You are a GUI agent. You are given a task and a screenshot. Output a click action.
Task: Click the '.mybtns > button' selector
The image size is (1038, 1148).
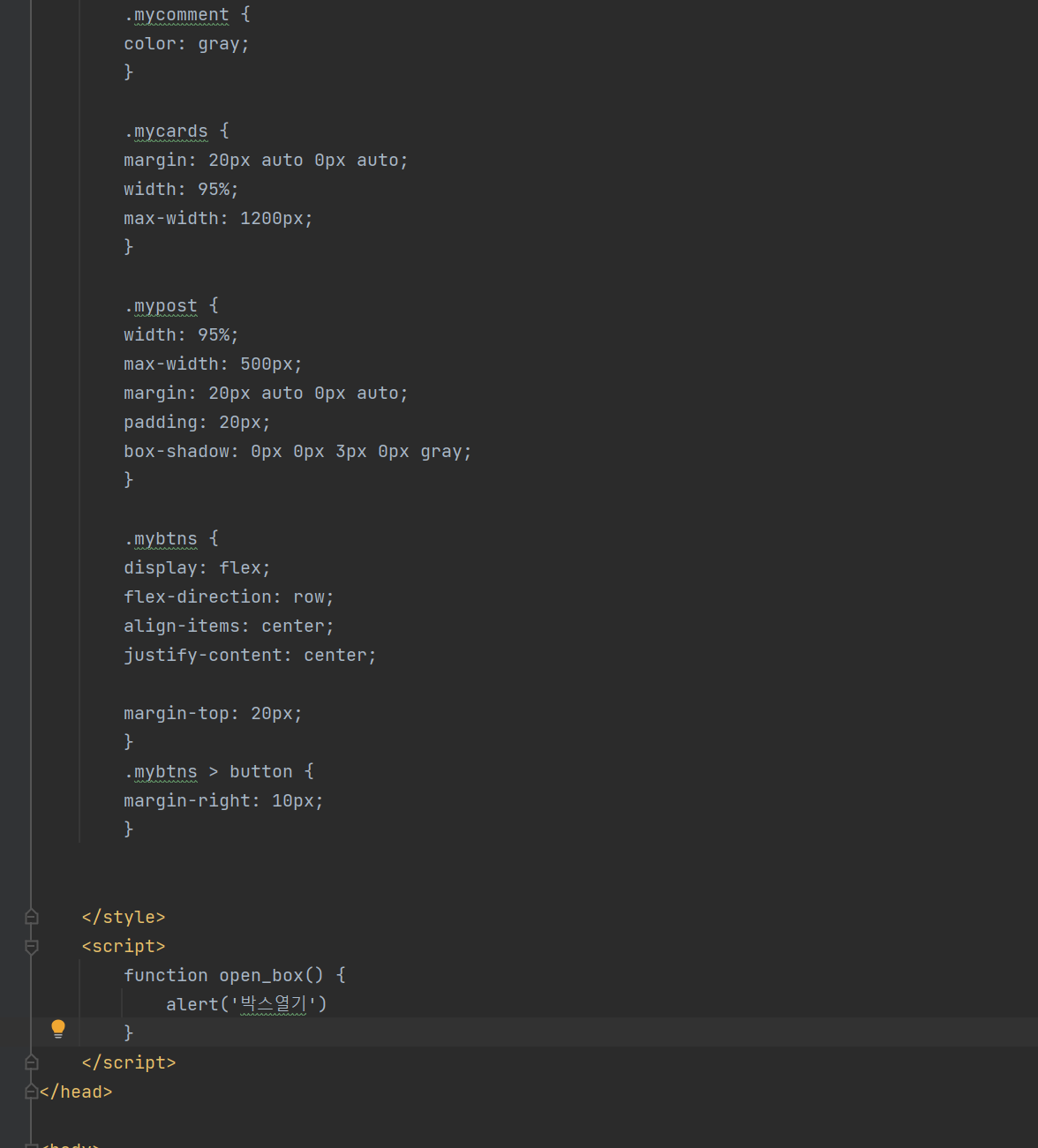208,772
